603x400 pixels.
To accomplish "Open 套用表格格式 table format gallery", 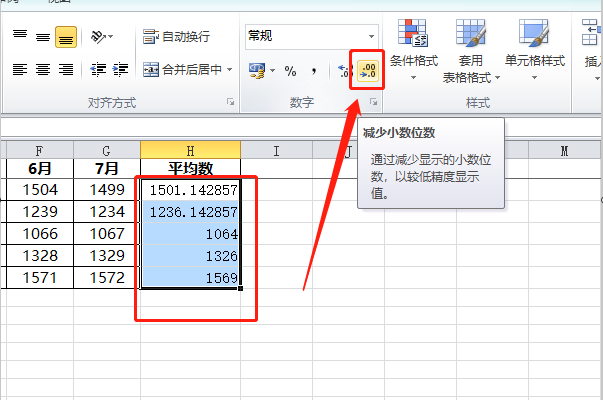I will click(x=470, y=51).
